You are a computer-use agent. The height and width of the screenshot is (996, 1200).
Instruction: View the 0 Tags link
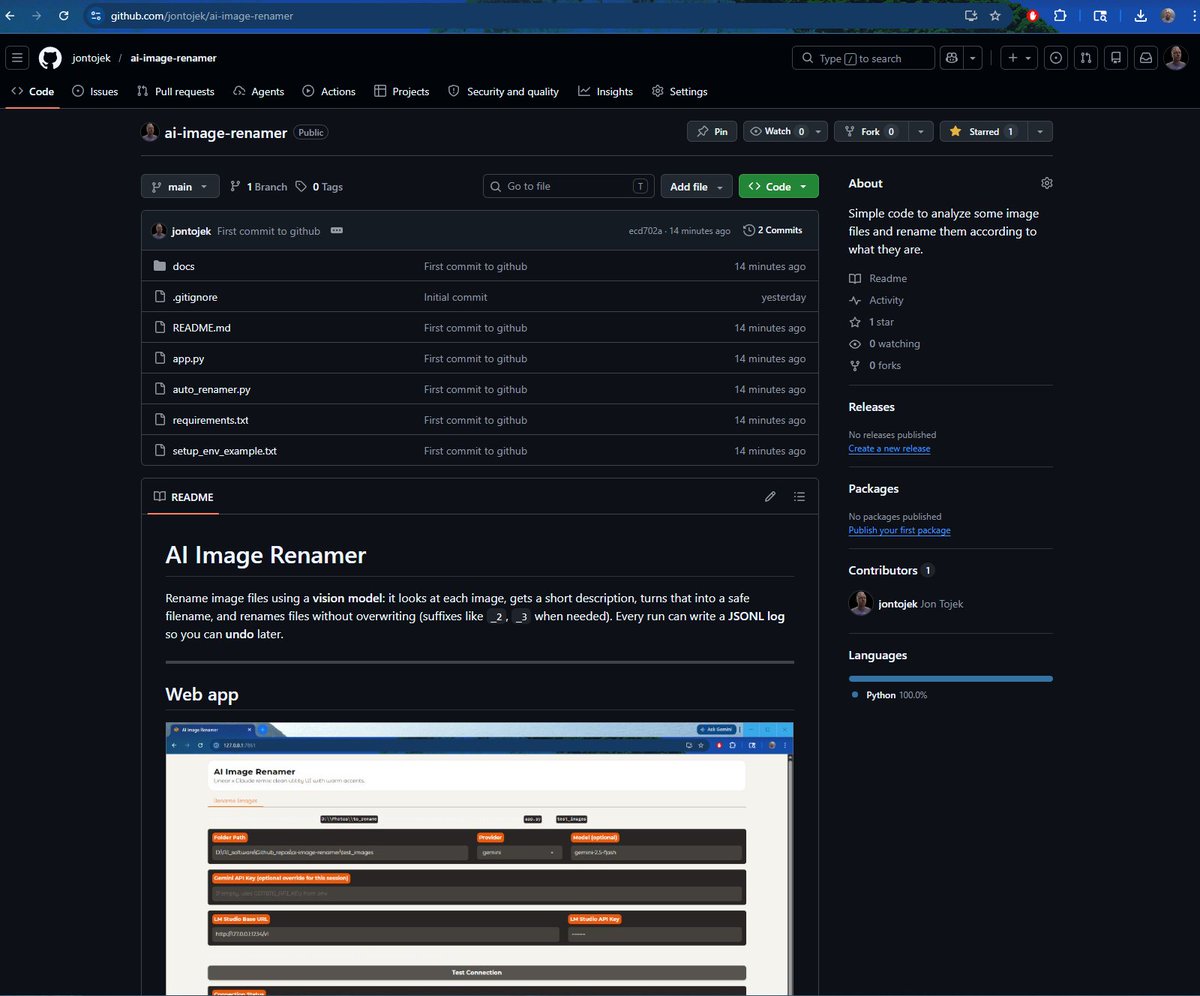click(x=319, y=187)
